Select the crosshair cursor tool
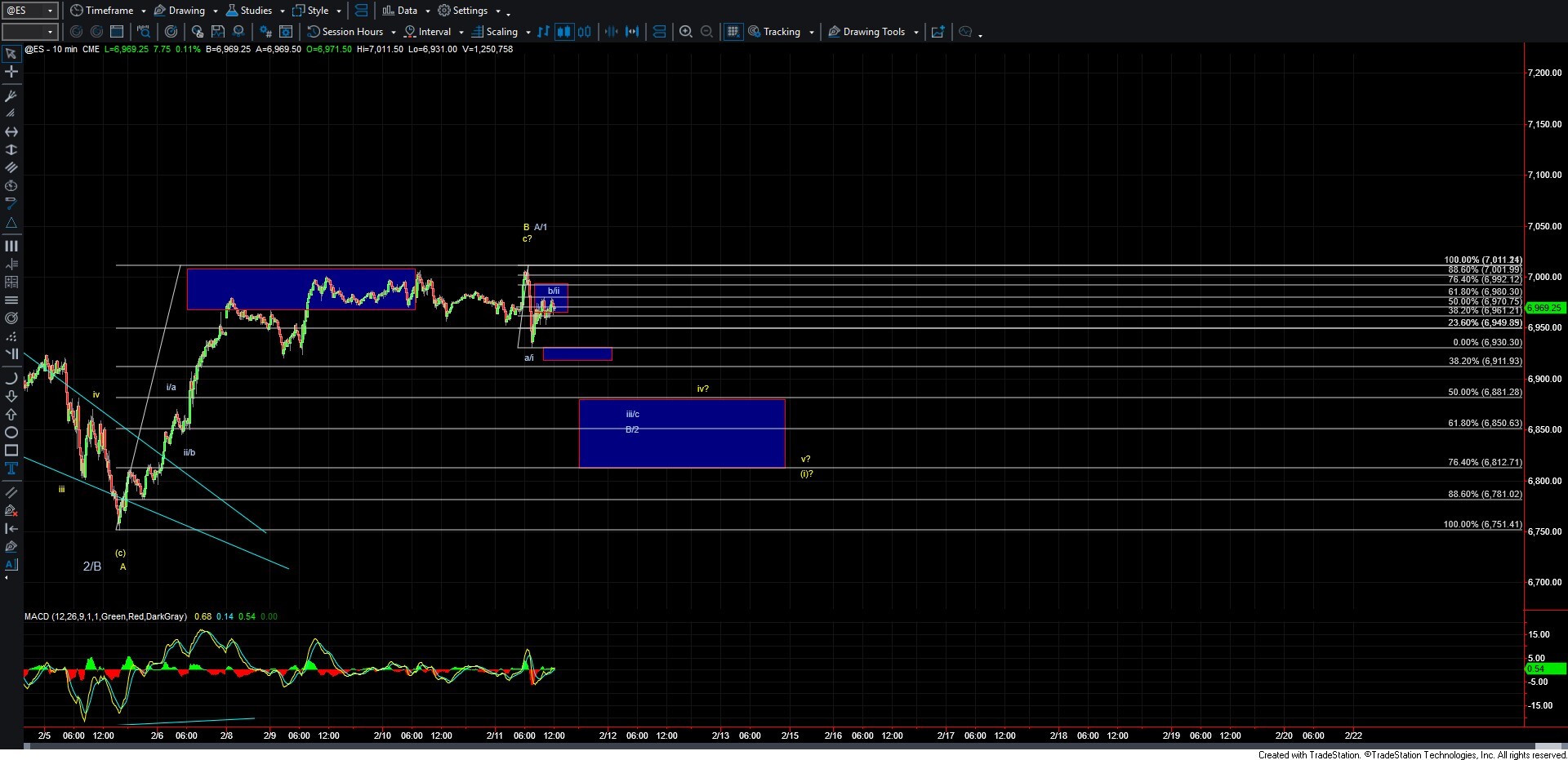Screen dimensions: 1568x760 [x=11, y=73]
